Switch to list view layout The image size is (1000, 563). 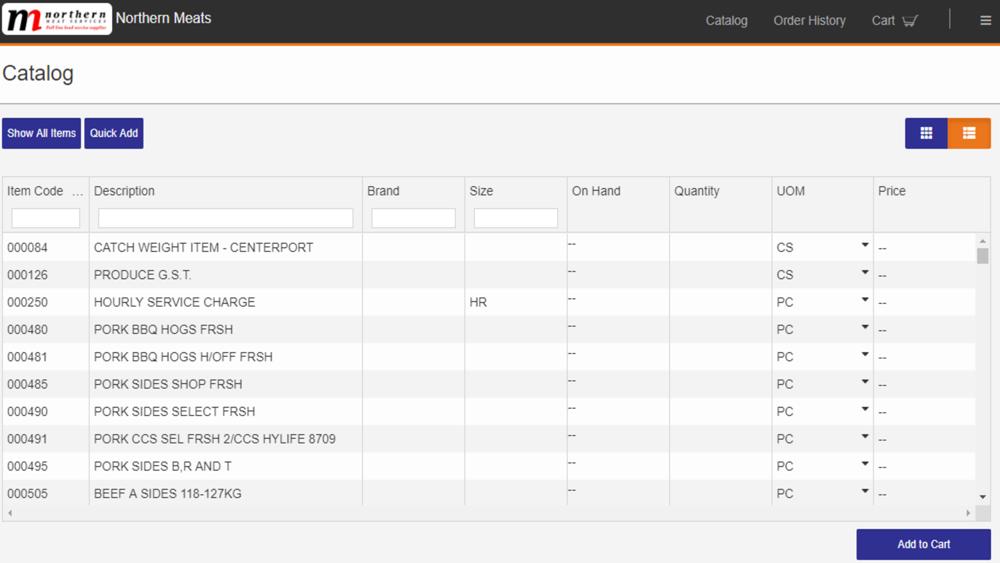pyautogui.click(x=969, y=133)
